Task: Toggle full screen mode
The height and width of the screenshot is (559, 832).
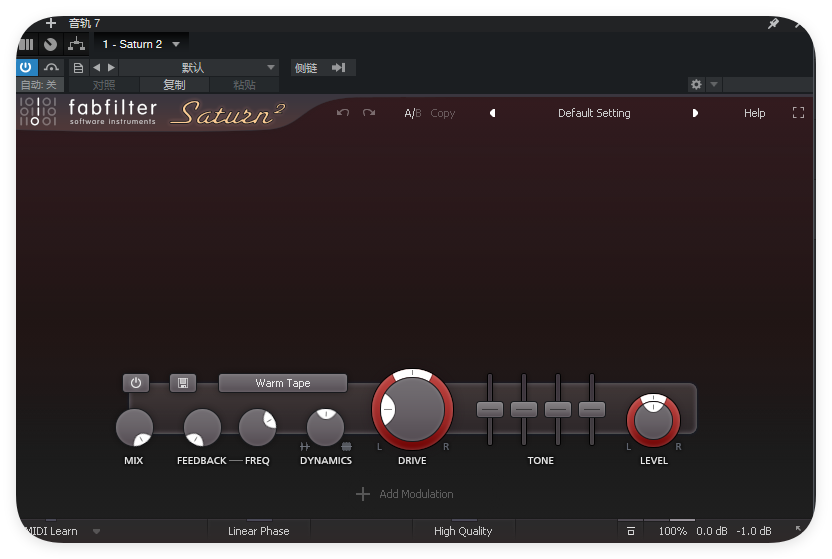Action: point(798,112)
